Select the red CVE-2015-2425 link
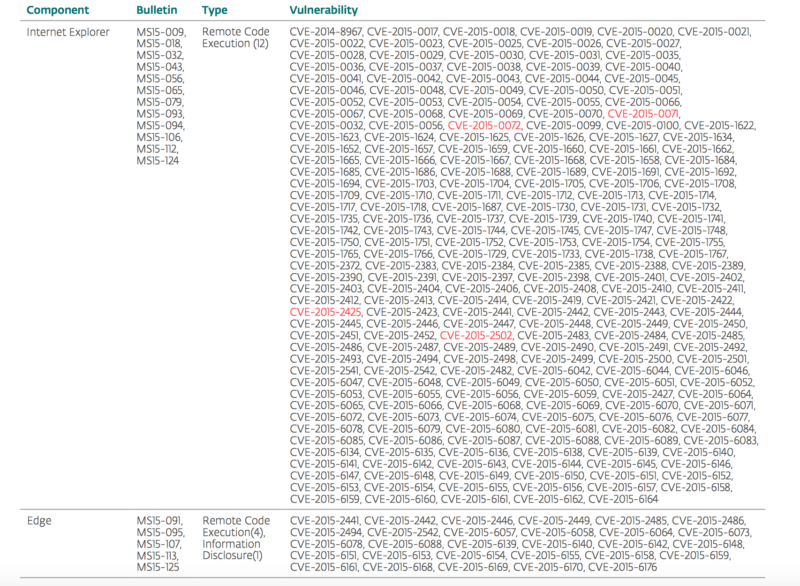The image size is (800, 586). click(x=325, y=312)
